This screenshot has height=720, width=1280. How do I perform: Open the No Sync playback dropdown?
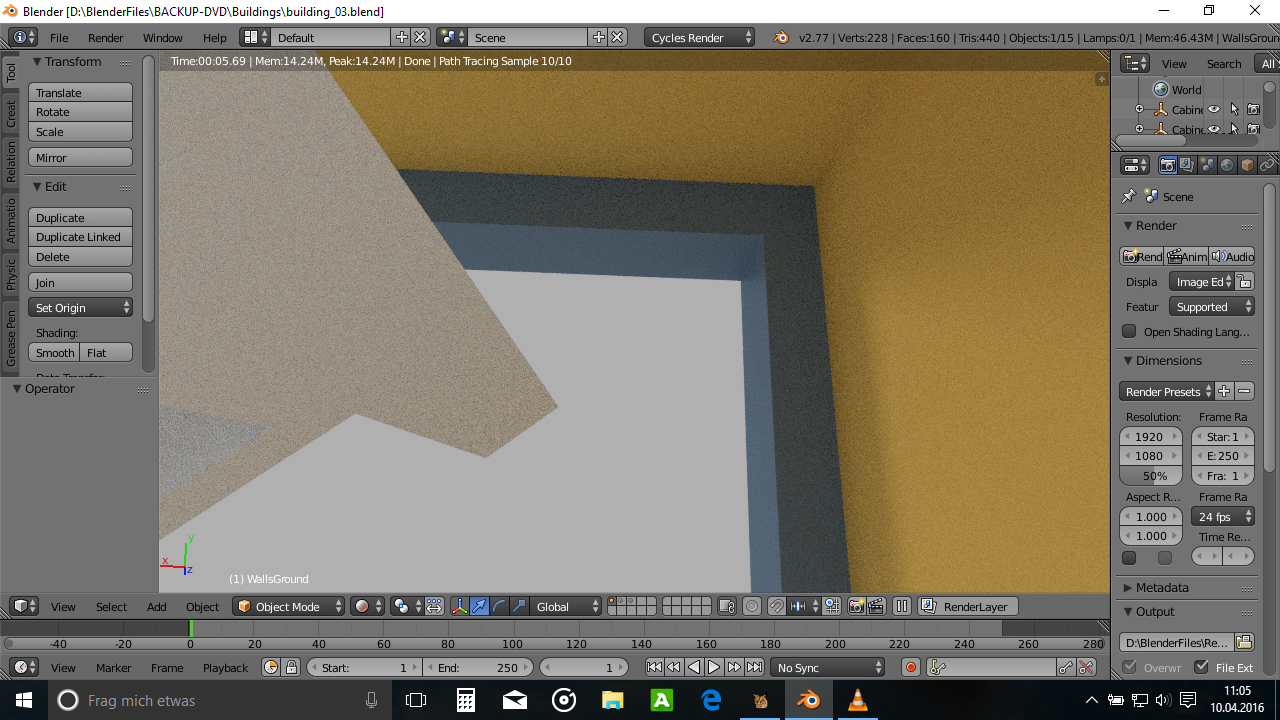(x=828, y=667)
